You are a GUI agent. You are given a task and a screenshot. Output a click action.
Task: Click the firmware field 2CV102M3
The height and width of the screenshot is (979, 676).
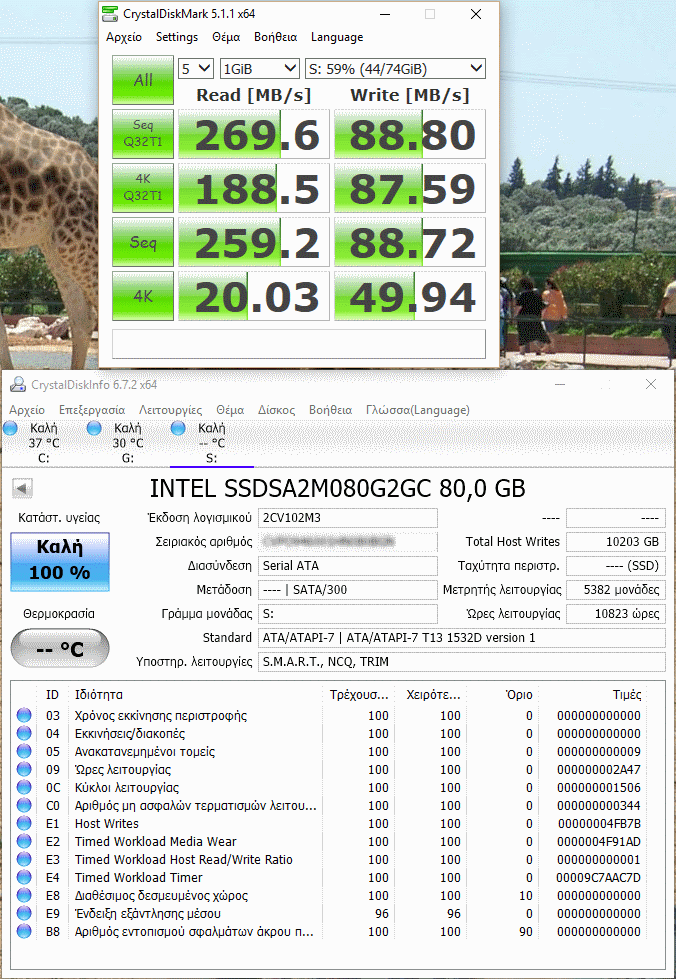(348, 518)
